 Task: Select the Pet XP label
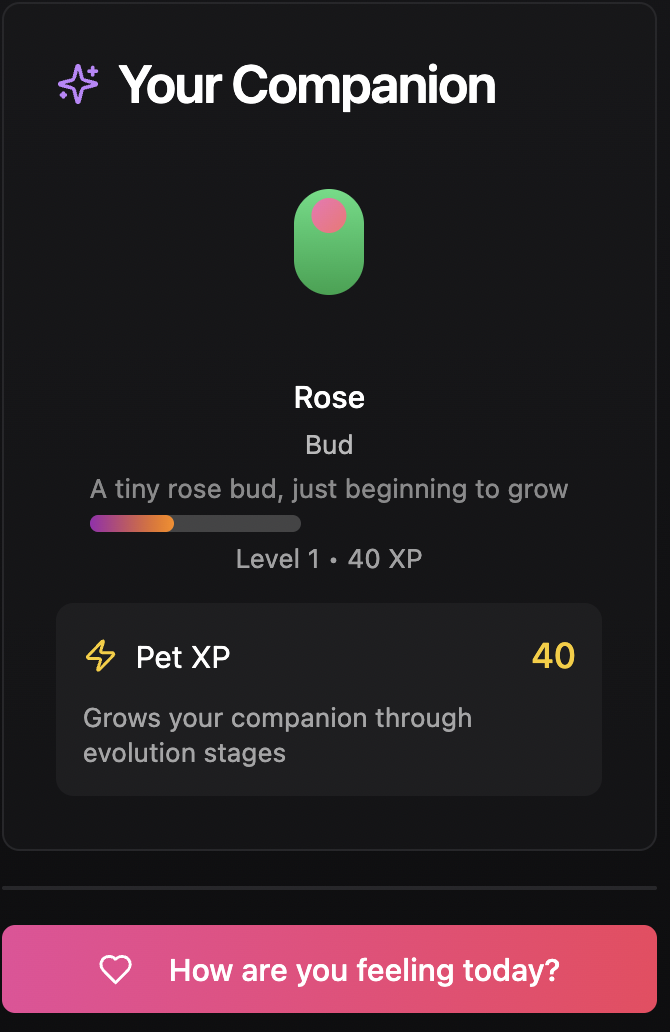[x=183, y=657]
